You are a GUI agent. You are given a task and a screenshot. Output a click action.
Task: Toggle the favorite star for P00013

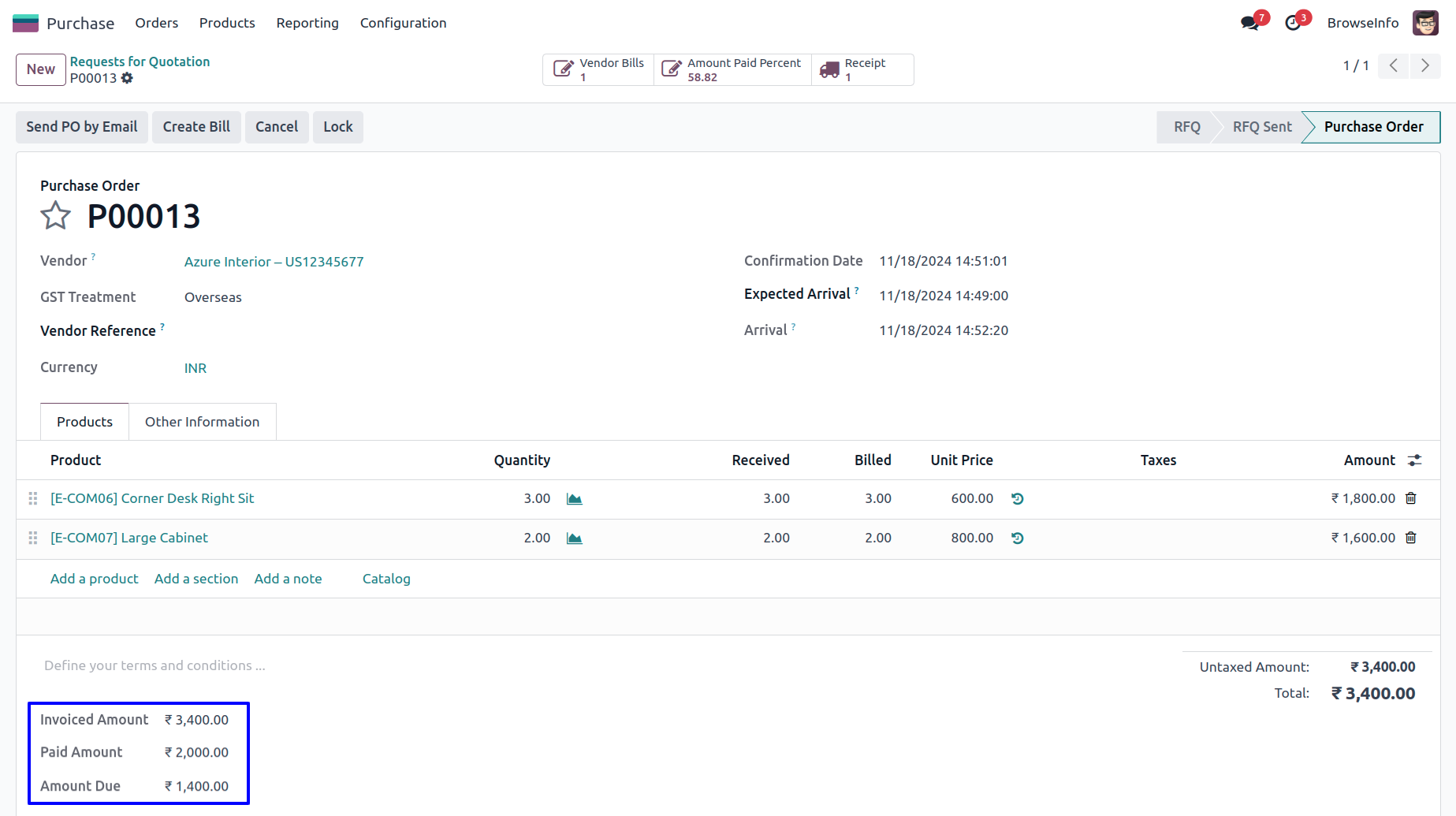pos(55,215)
